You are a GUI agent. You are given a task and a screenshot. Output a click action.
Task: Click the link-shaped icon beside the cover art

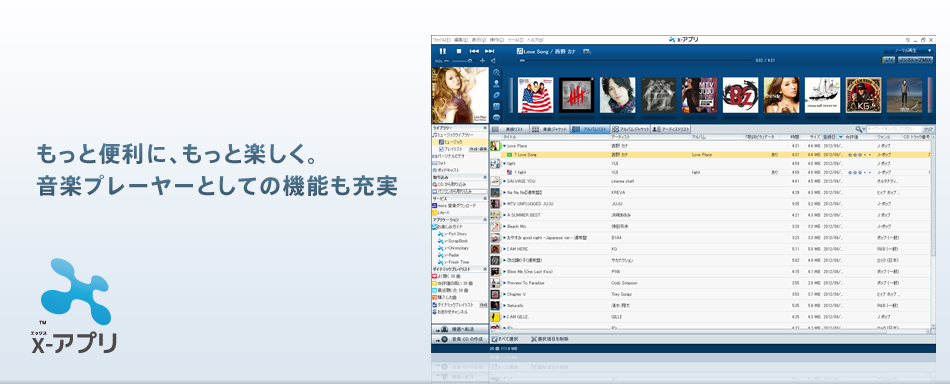[x=496, y=95]
